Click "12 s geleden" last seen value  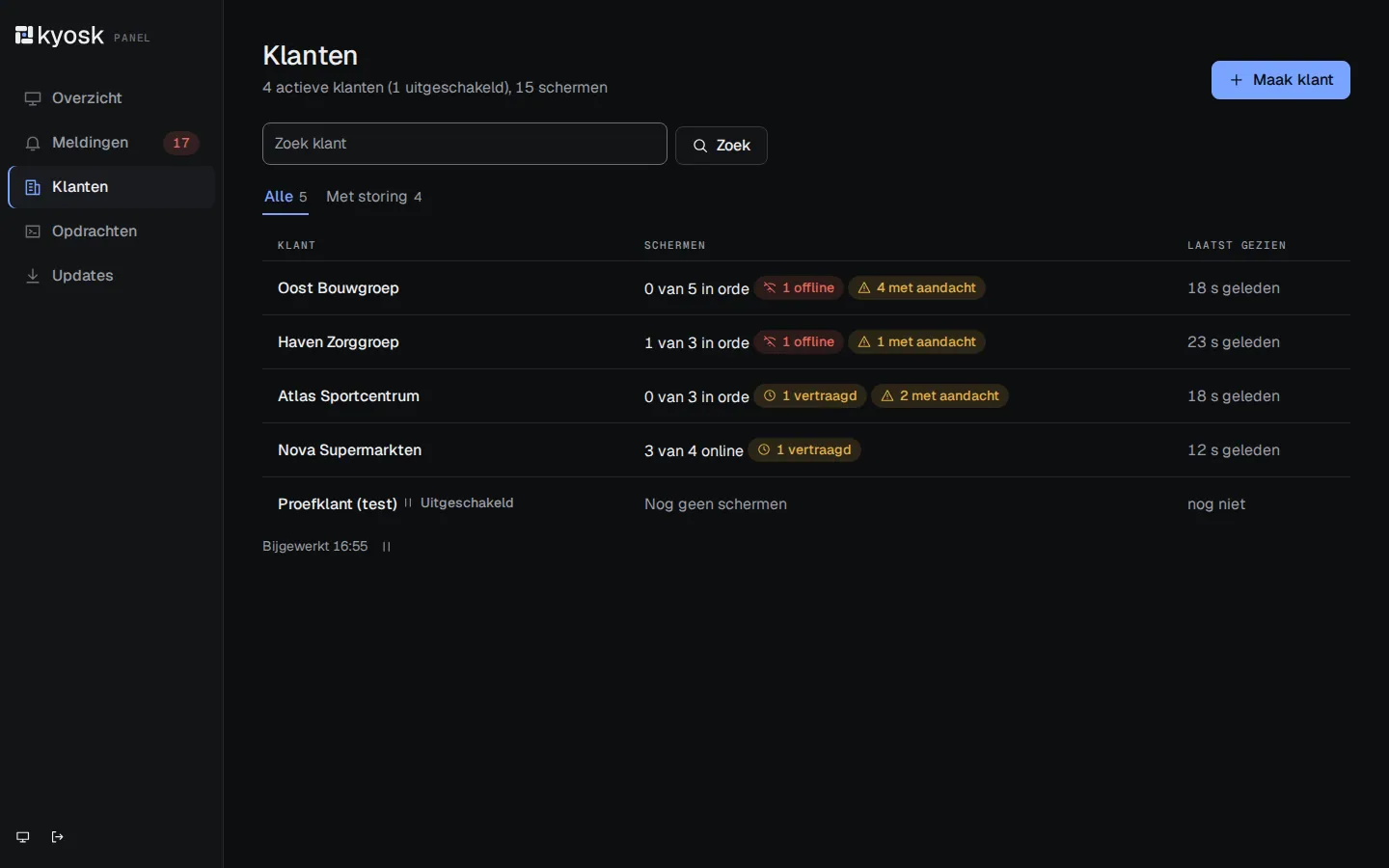coord(1234,450)
